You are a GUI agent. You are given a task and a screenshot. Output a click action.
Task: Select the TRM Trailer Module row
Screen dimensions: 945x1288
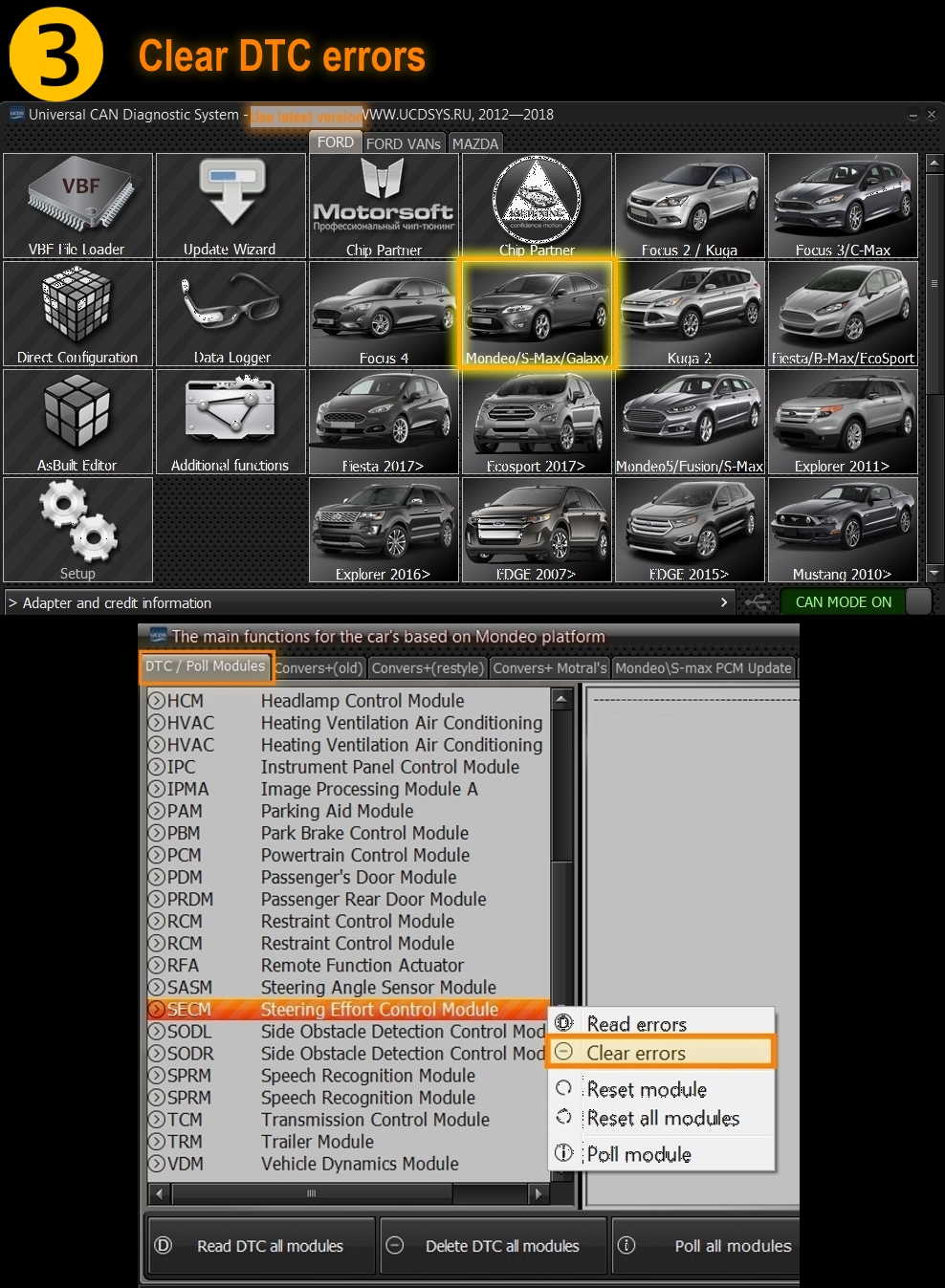[349, 1142]
